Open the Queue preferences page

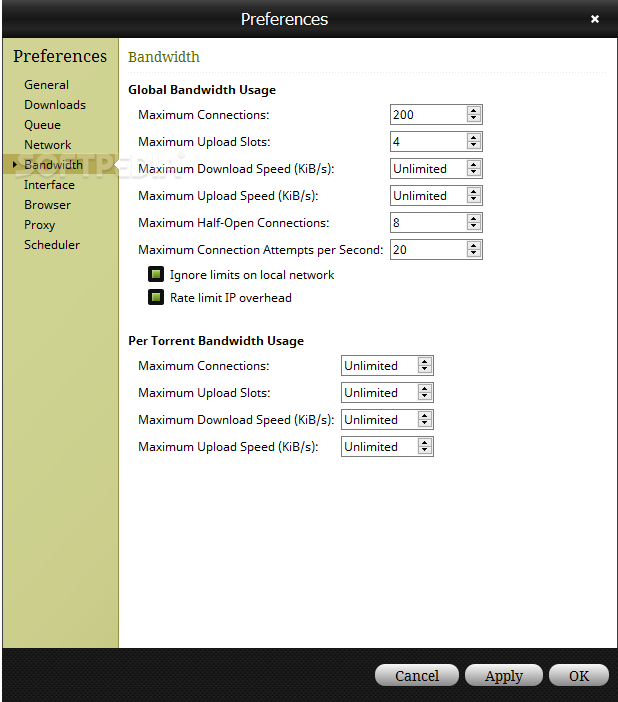(43, 125)
